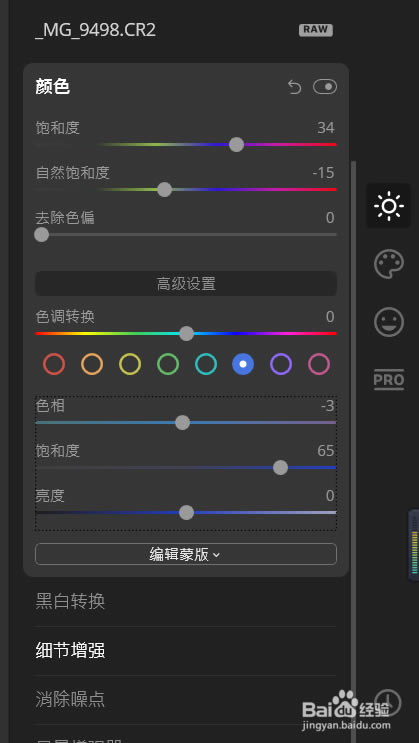Select the purple color channel circle
This screenshot has height=743, width=419.
point(281,364)
